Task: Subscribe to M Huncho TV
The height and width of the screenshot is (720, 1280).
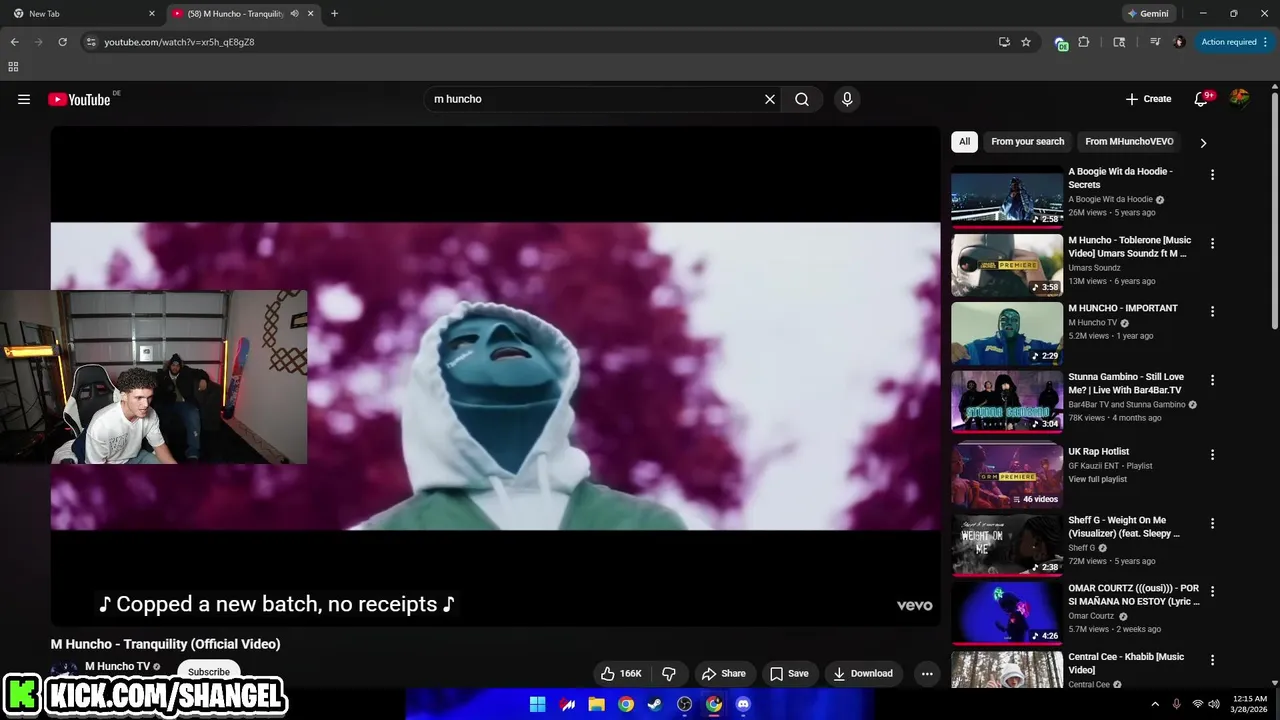Action: point(209,673)
